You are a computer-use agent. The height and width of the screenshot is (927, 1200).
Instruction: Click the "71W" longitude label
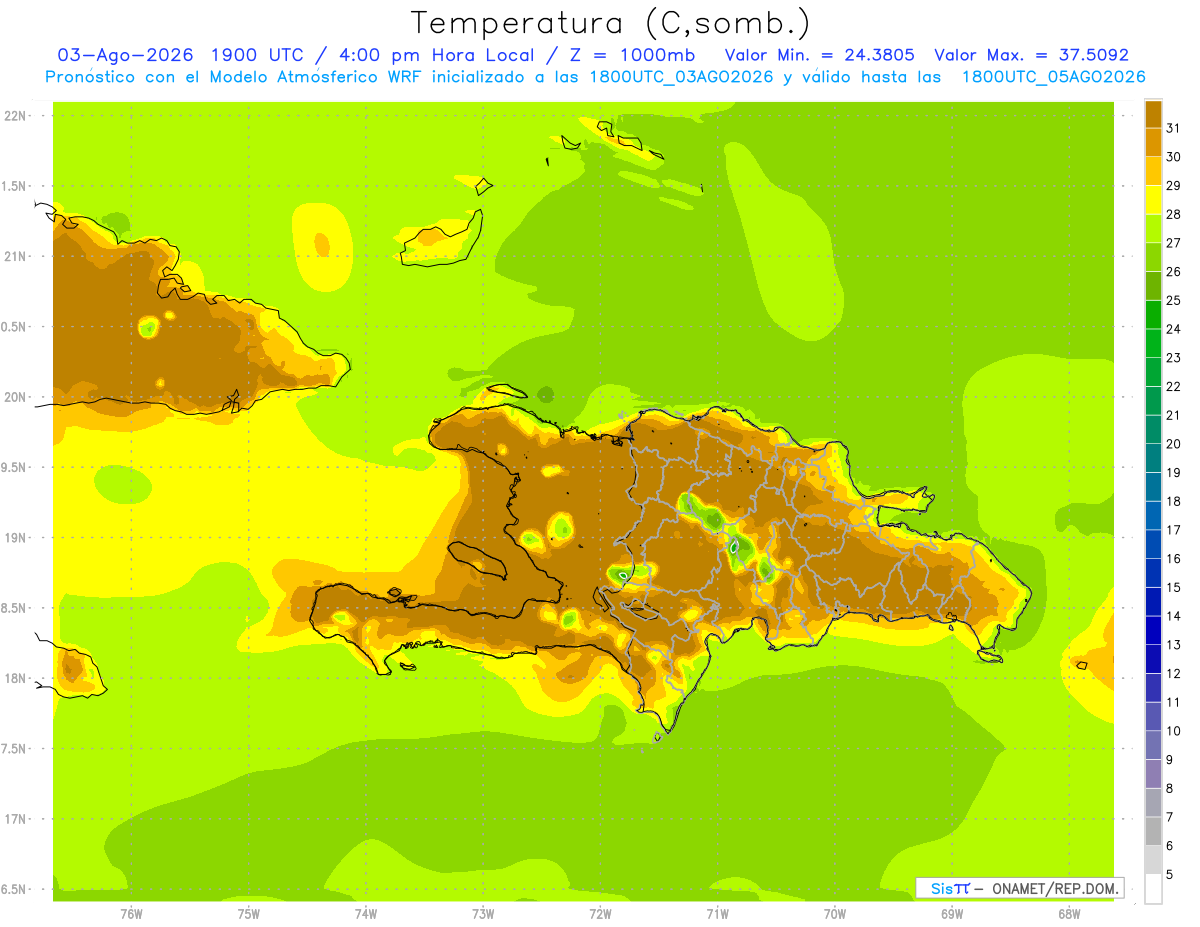pyautogui.click(x=717, y=914)
